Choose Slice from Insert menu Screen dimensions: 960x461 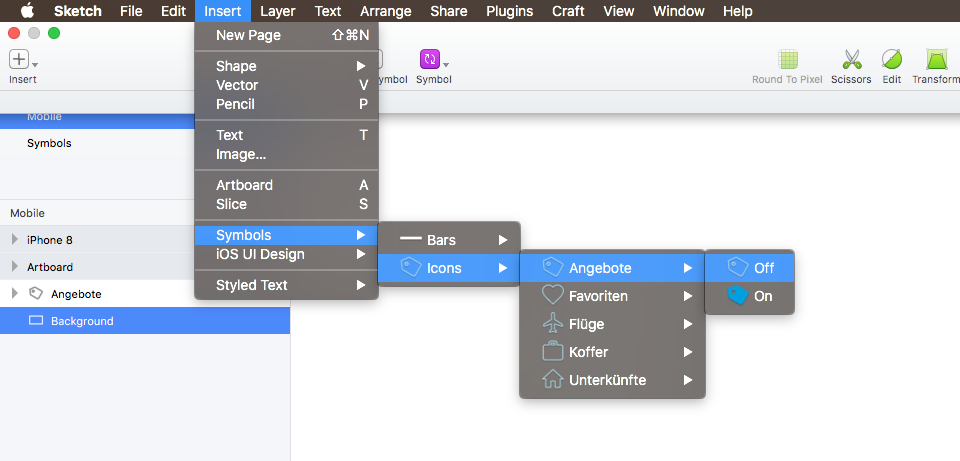(287, 204)
